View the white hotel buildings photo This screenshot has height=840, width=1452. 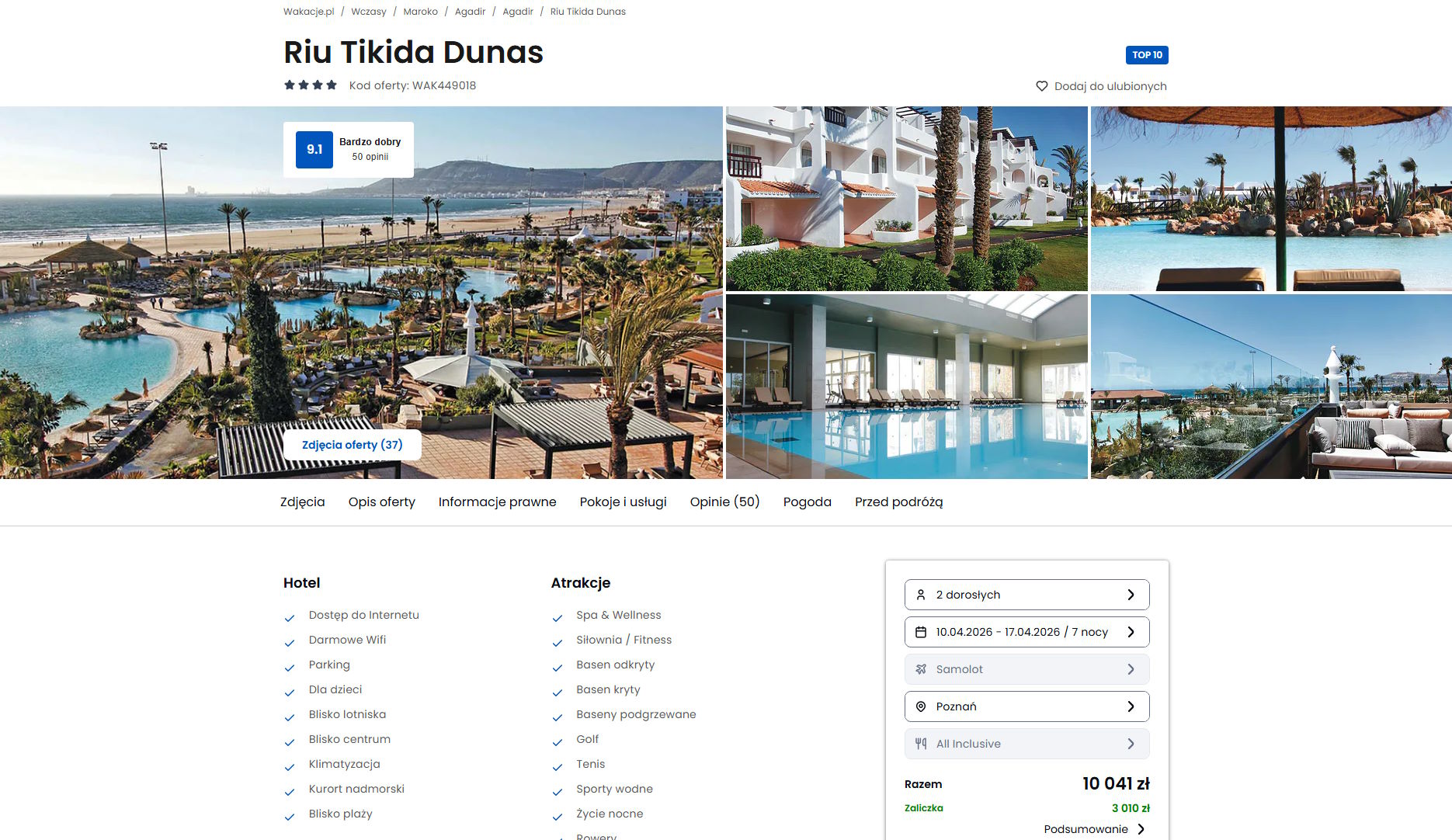906,199
